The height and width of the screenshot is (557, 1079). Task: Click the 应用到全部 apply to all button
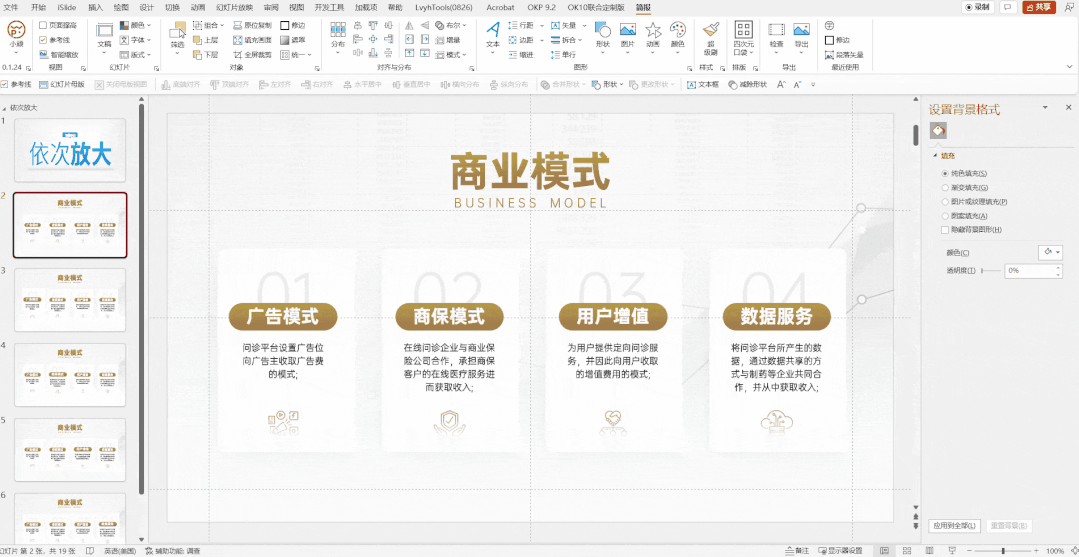[954, 525]
